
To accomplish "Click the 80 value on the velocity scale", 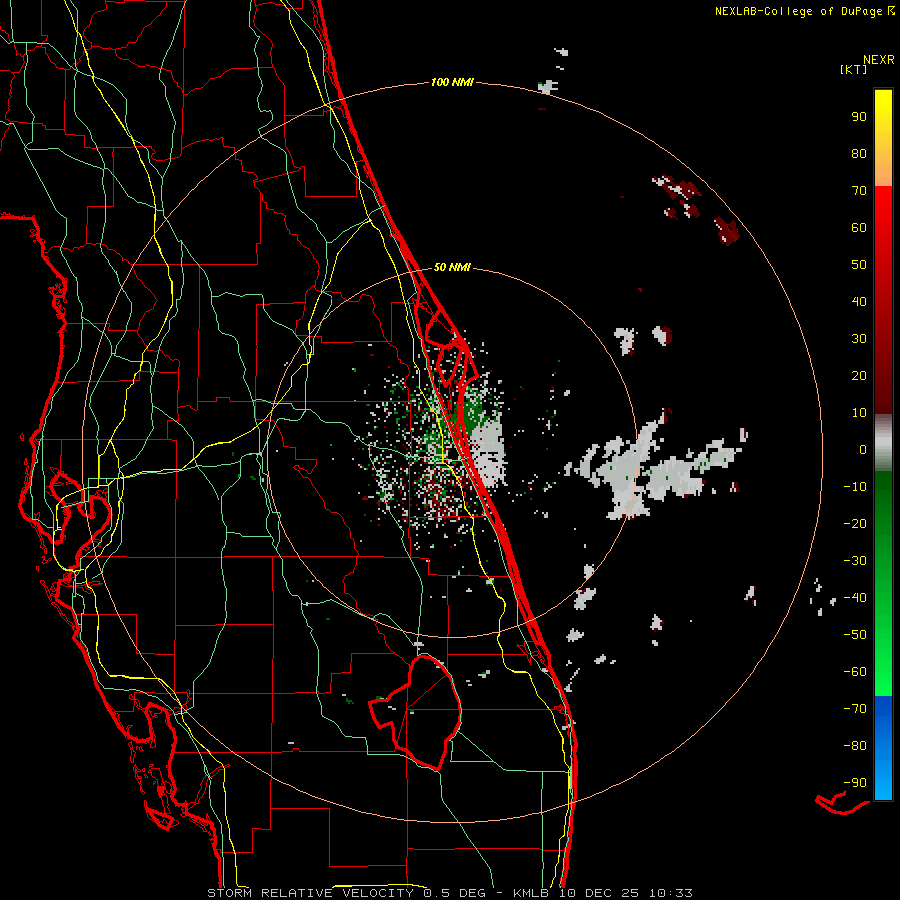I will [859, 153].
